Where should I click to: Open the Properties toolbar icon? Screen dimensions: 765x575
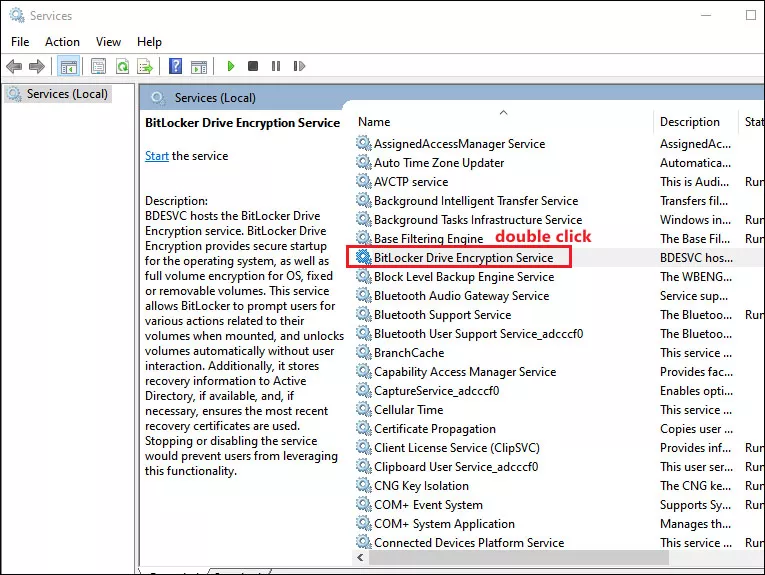click(99, 66)
